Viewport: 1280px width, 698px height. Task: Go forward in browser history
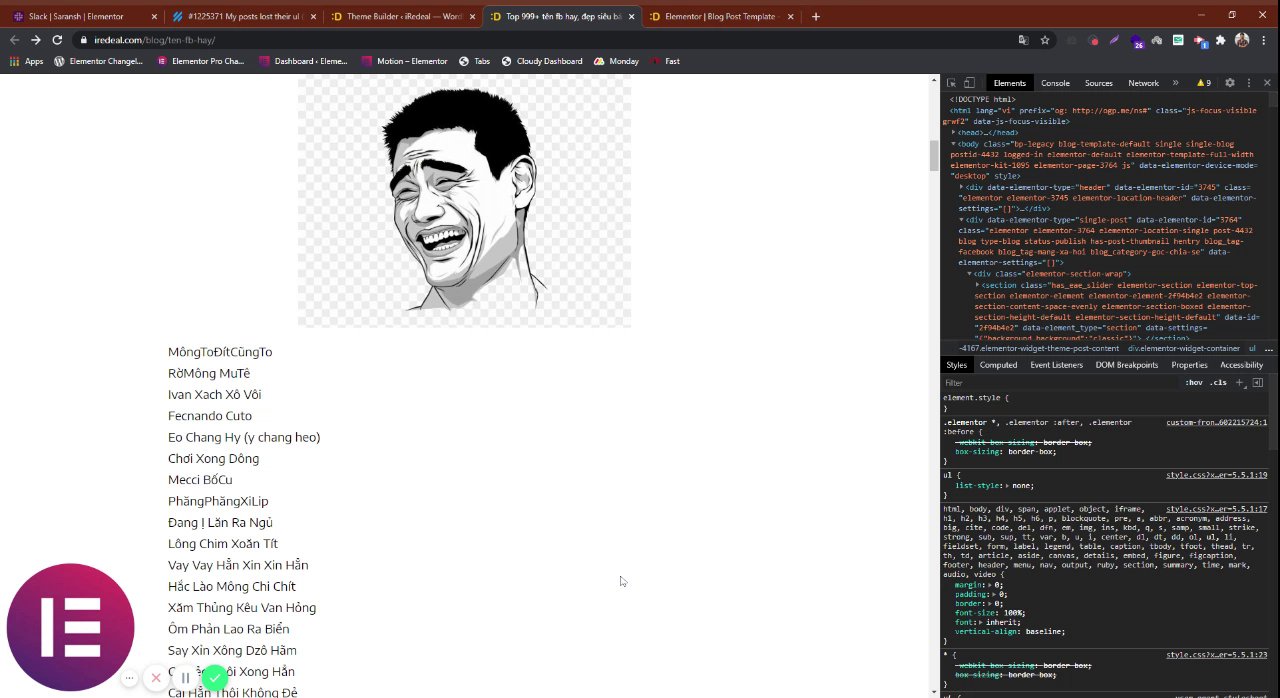click(x=35, y=40)
